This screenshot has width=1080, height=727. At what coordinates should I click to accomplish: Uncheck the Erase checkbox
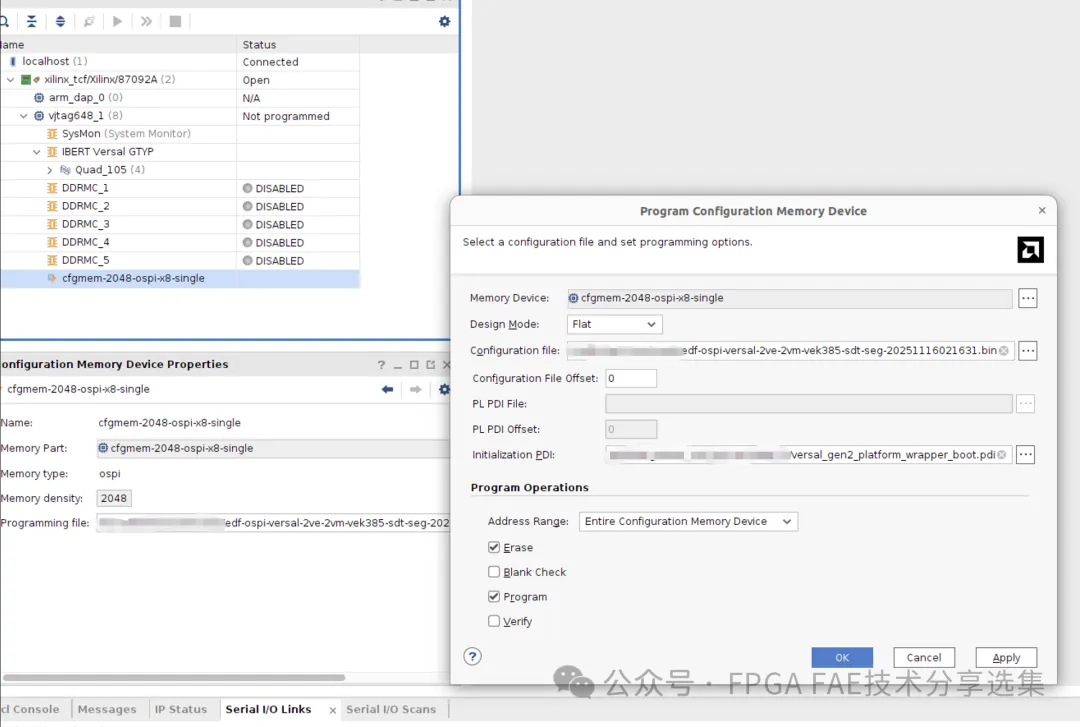point(494,548)
